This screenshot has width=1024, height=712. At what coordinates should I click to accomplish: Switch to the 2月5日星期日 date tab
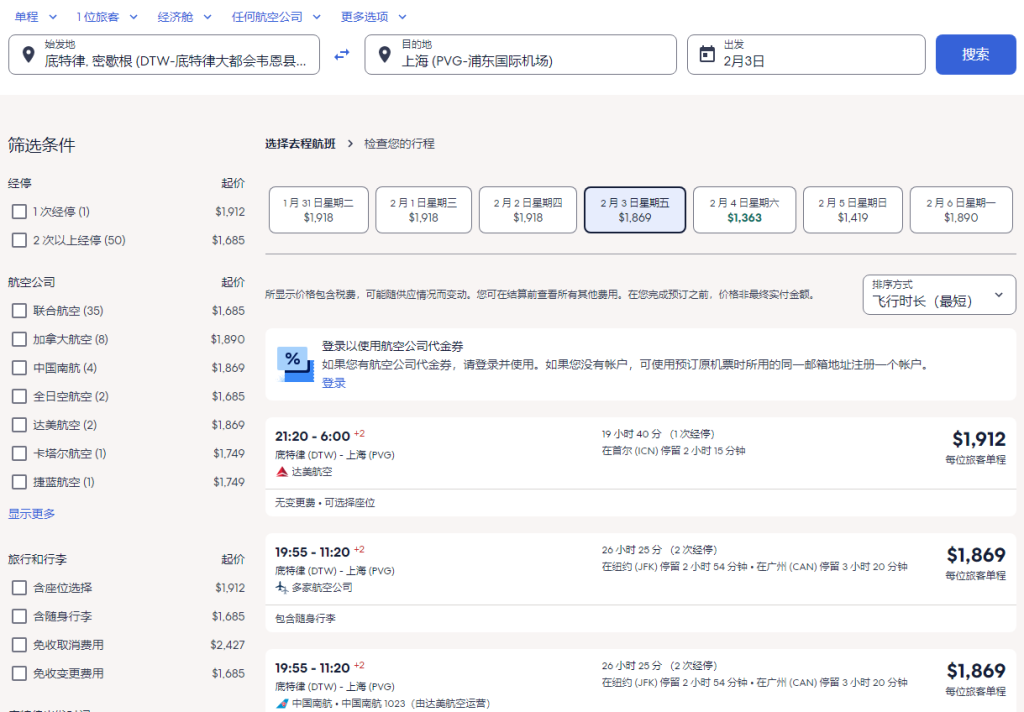click(853, 210)
